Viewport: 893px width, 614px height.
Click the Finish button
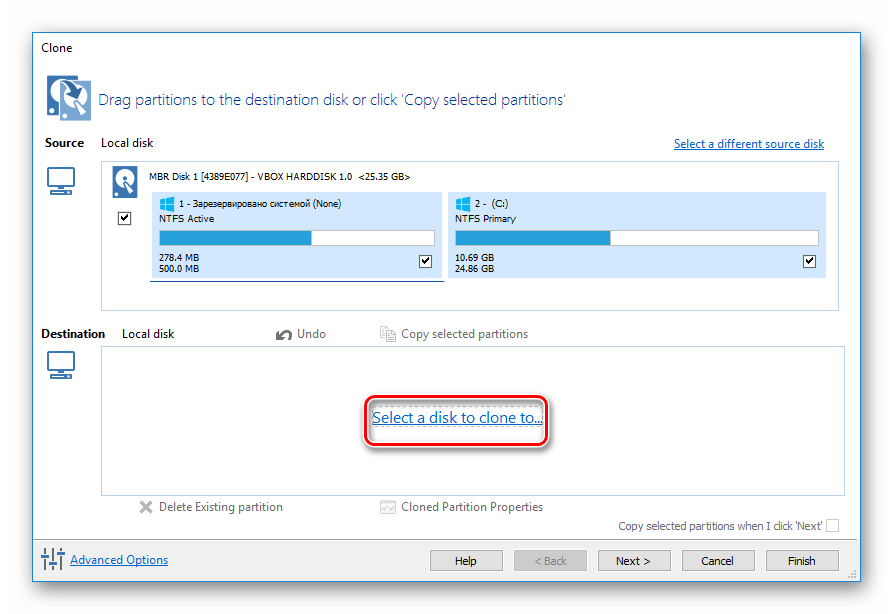coord(801,561)
